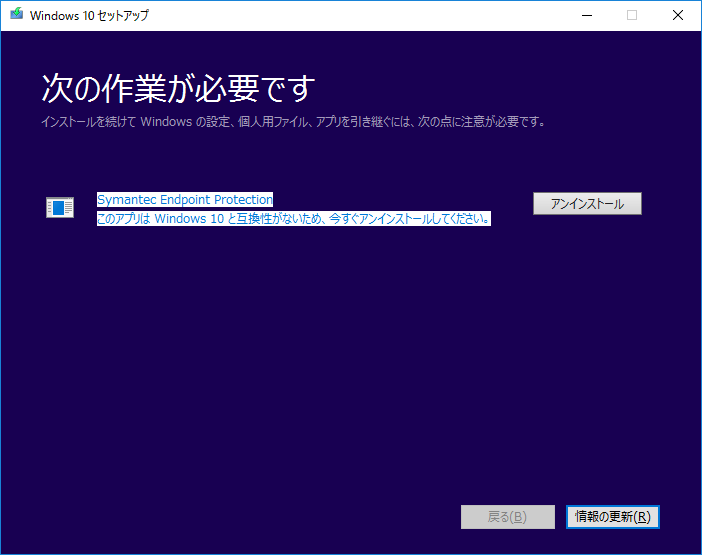Close the Windows 10 setup window
Viewport: 702px width, 555px height.
[678, 15]
